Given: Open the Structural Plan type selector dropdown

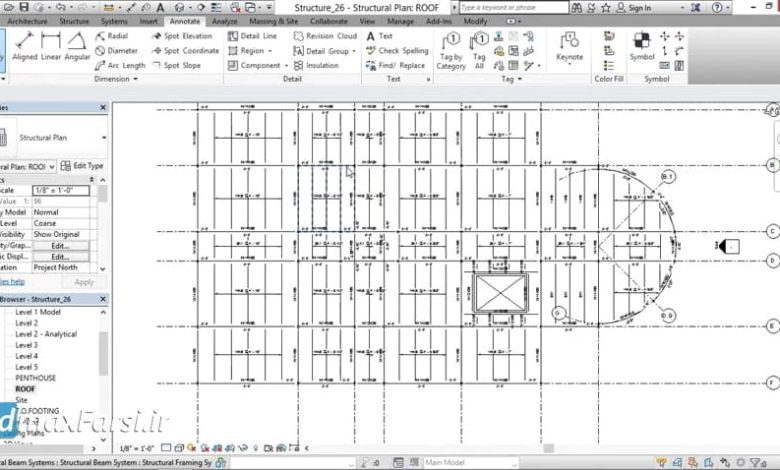Looking at the screenshot, I should [104, 137].
